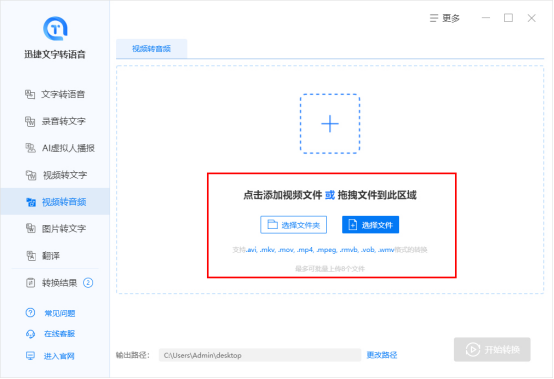Select the 视频转音频 tab
554x379 pixels.
pyautogui.click(x=152, y=49)
